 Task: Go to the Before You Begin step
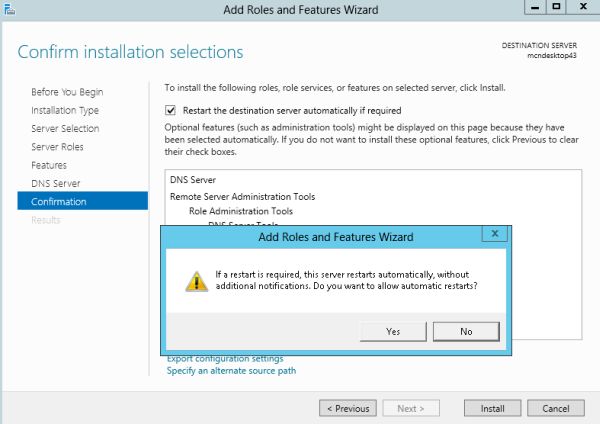coord(67,92)
